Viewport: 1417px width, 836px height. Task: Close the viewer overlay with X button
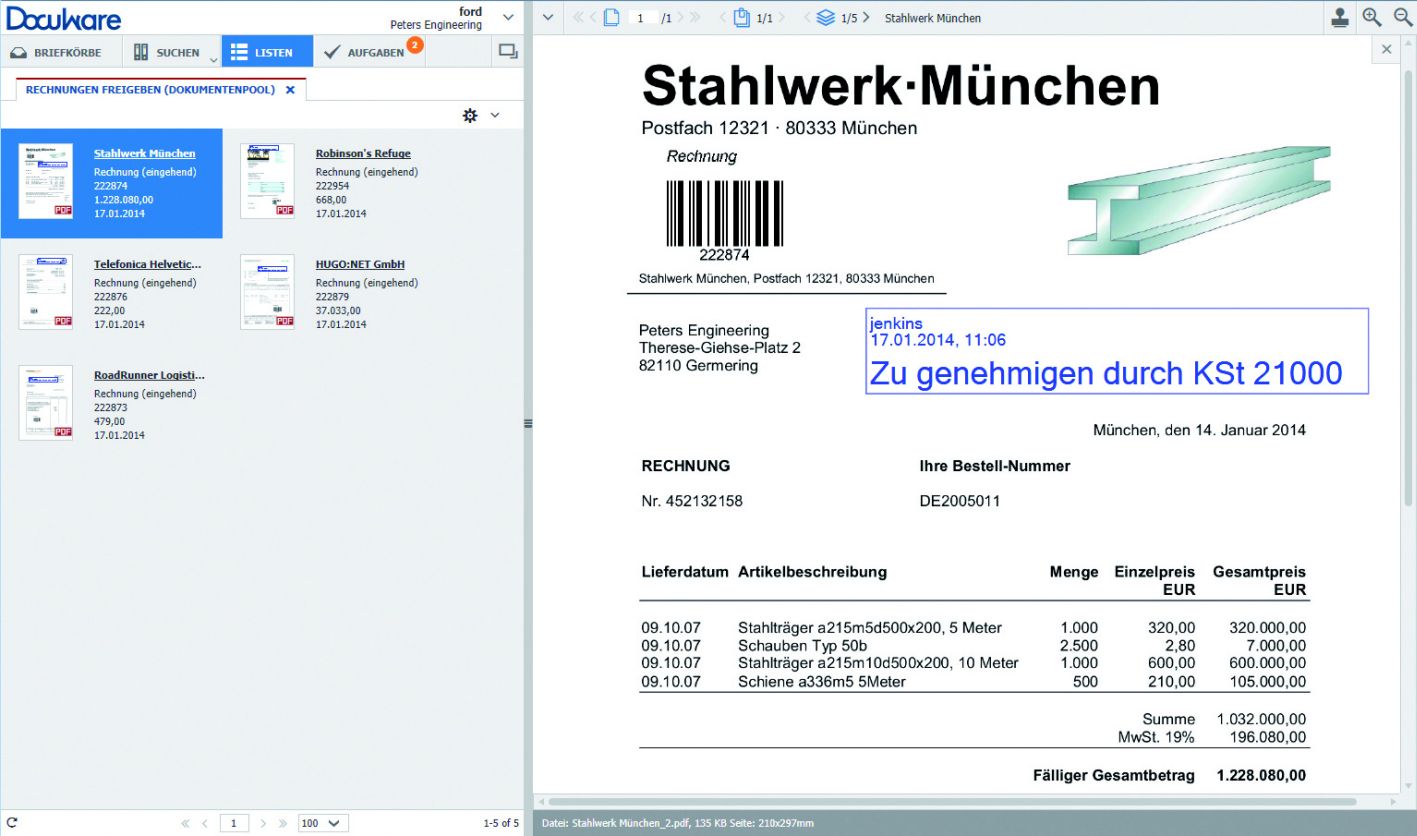1386,49
